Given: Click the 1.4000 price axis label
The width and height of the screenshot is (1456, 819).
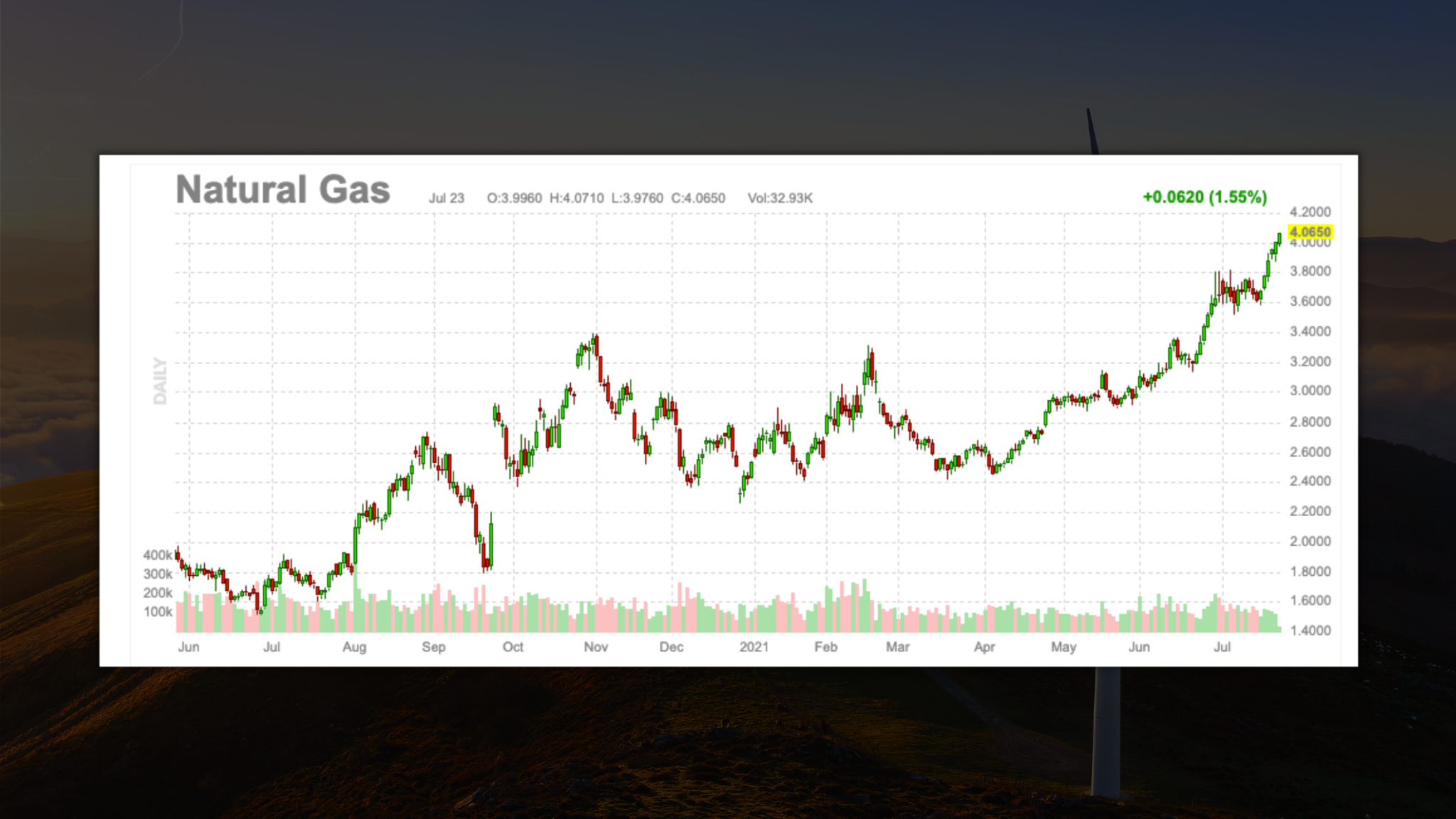Looking at the screenshot, I should coord(1310,630).
